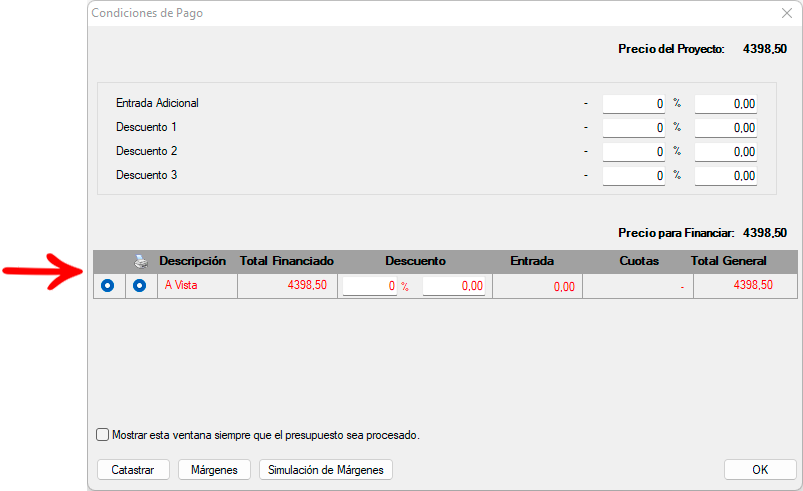The height and width of the screenshot is (491, 803).
Task: Enable 'Mostrar esta ventana siempre' checkbox
Action: [x=102, y=435]
